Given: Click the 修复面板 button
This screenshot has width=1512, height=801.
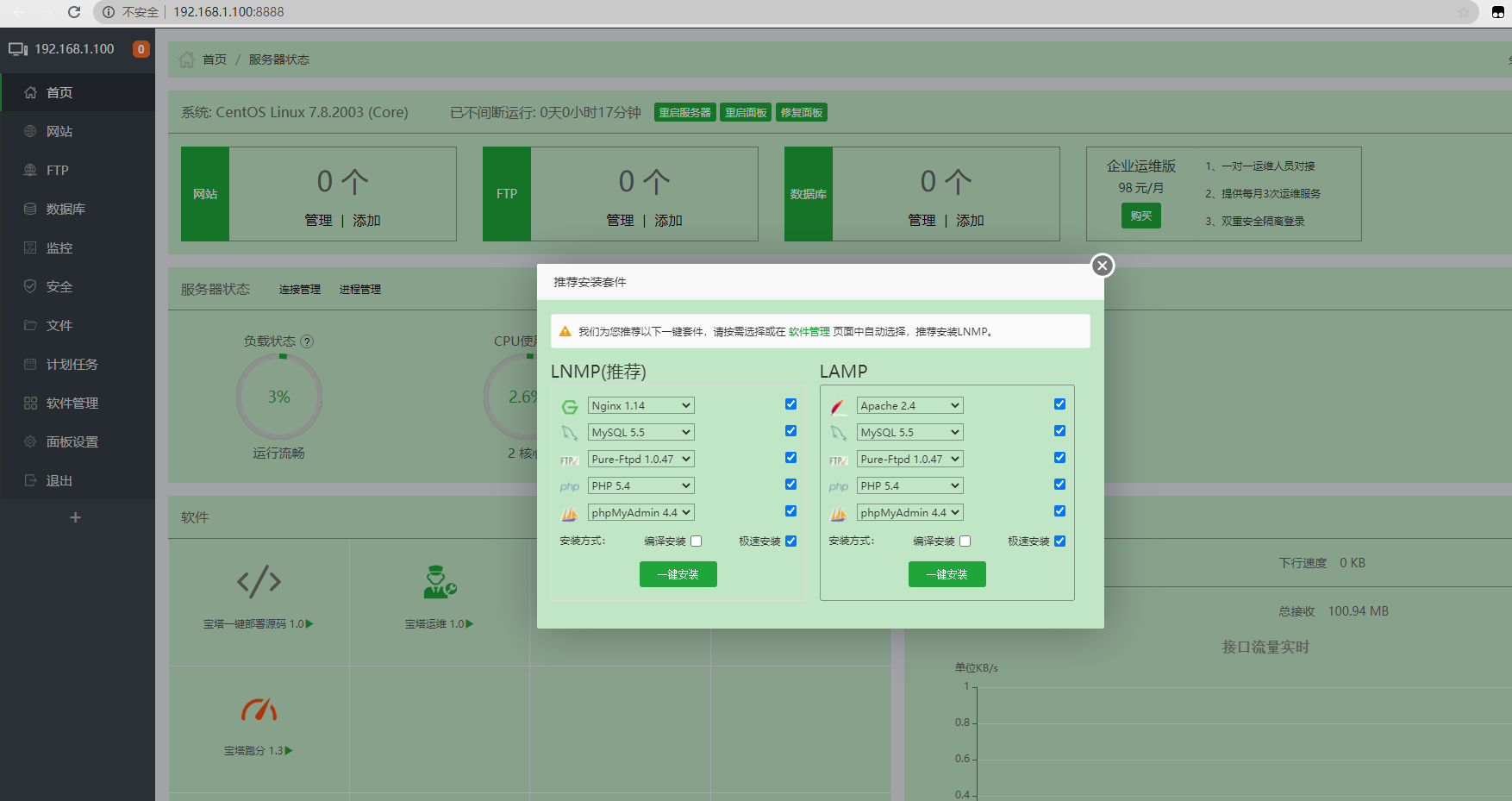Looking at the screenshot, I should coord(802,113).
